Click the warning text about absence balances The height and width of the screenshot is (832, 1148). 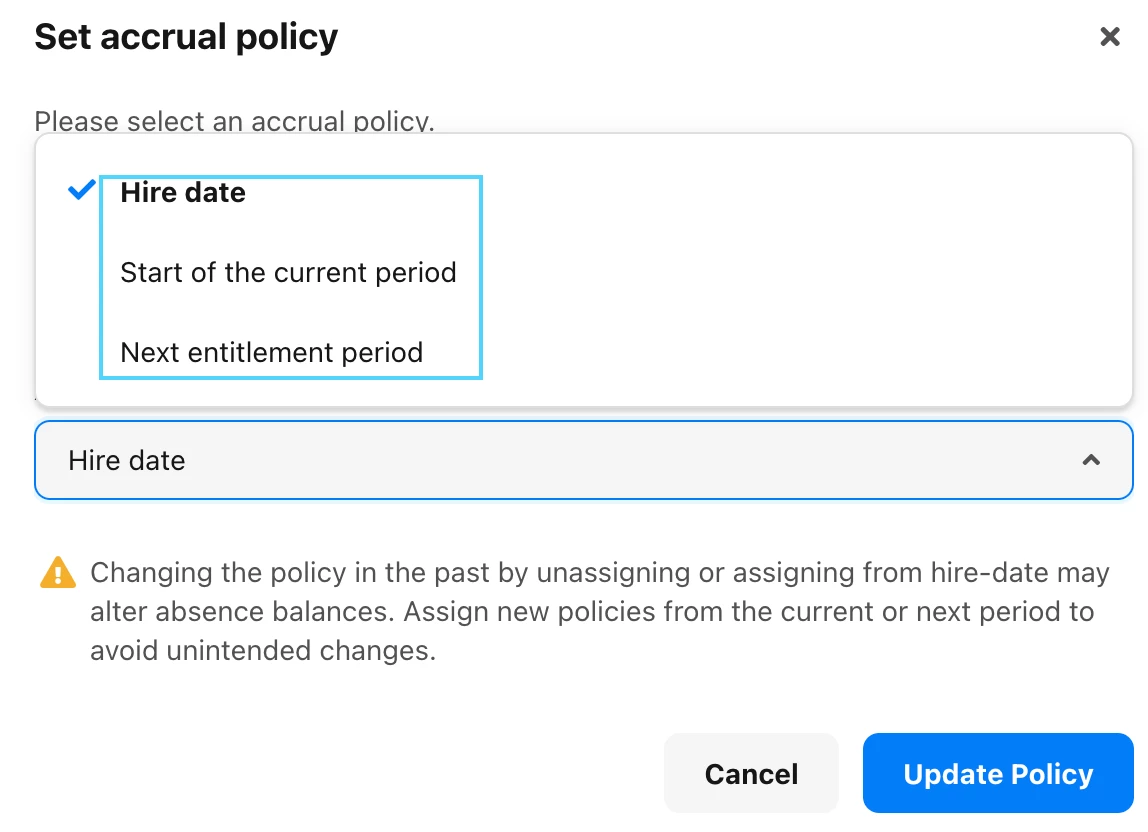[x=600, y=612]
